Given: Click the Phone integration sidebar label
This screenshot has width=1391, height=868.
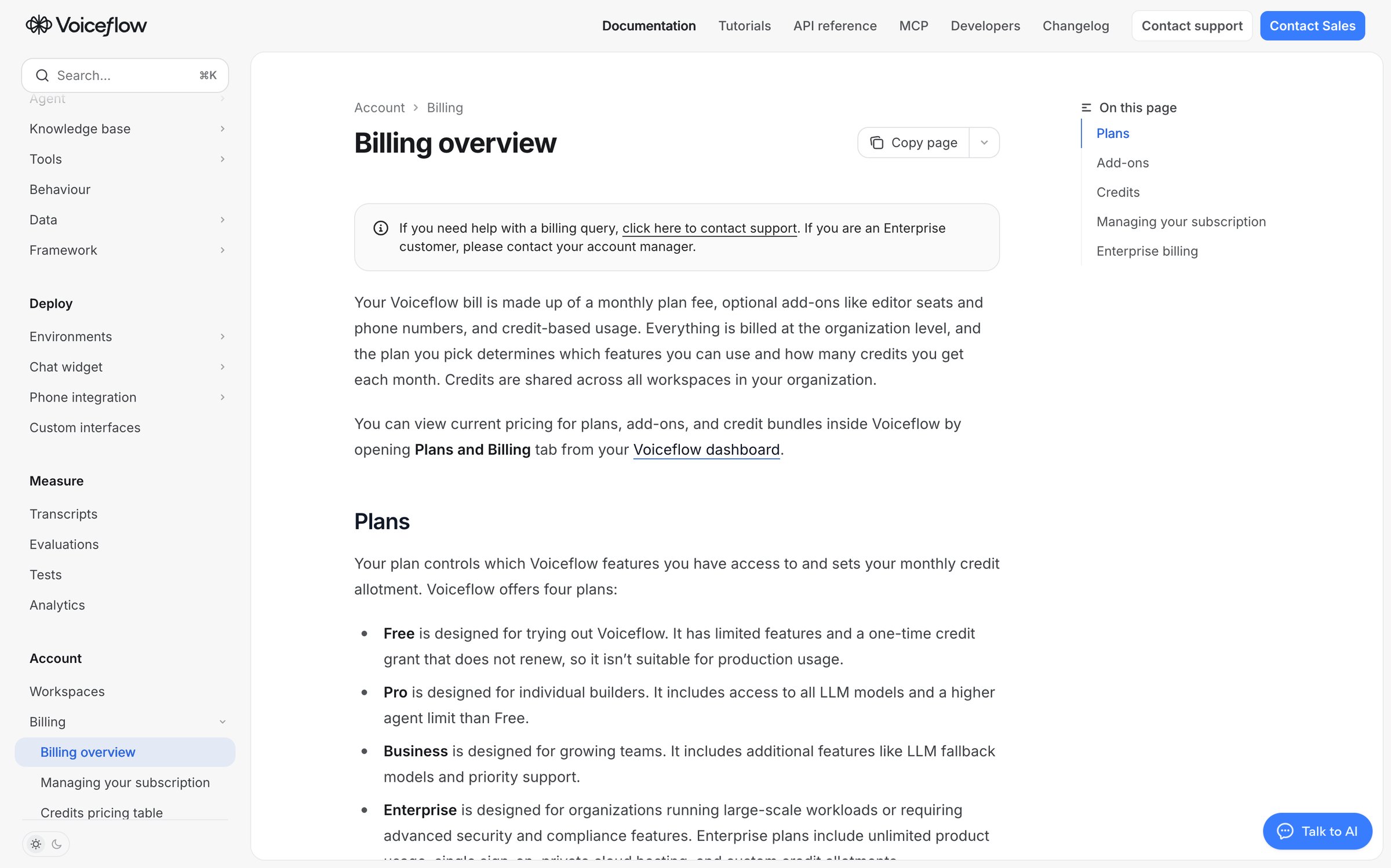Looking at the screenshot, I should (x=83, y=397).
